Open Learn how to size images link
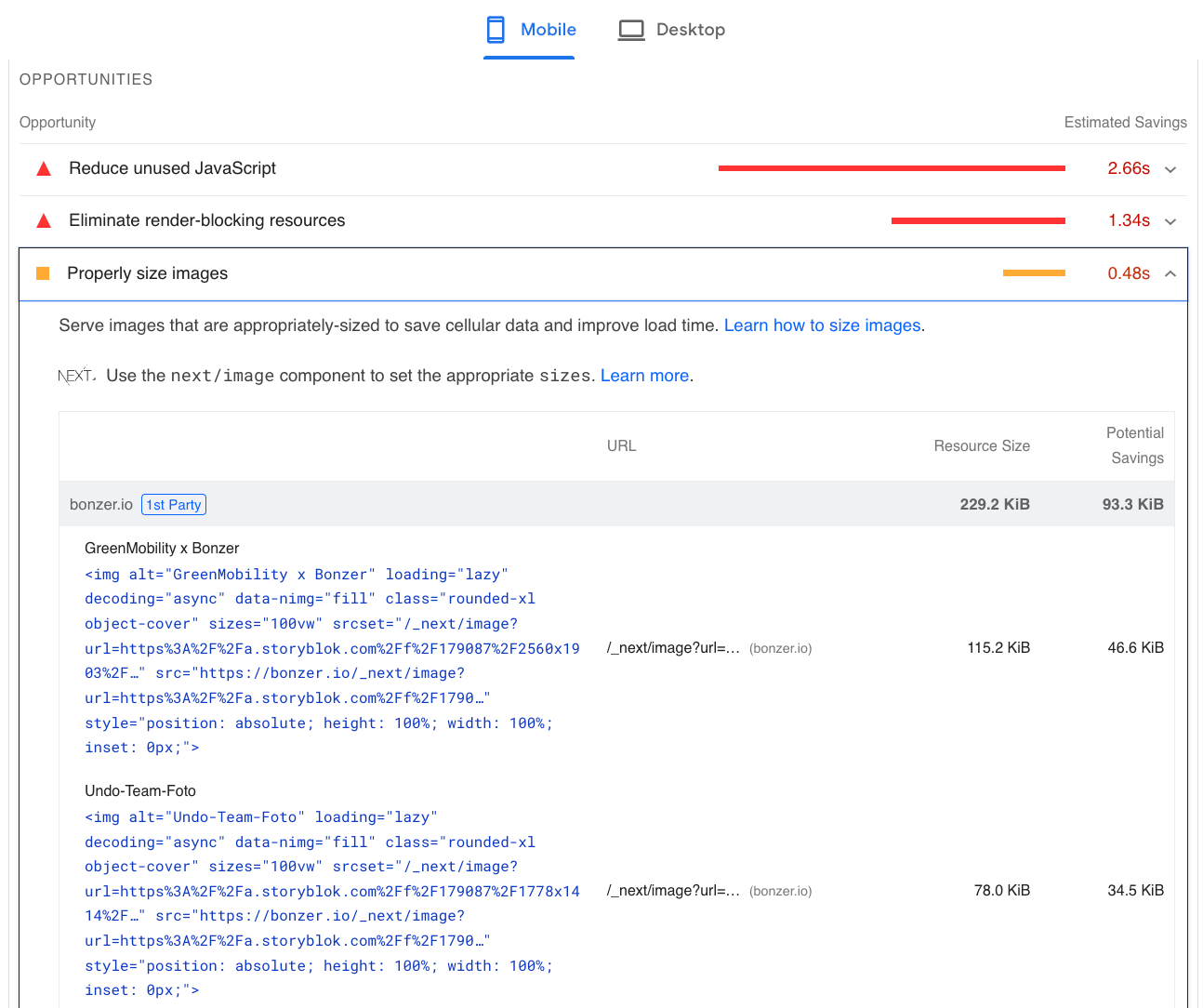Screen dimensions: 1203x1008 (823, 325)
